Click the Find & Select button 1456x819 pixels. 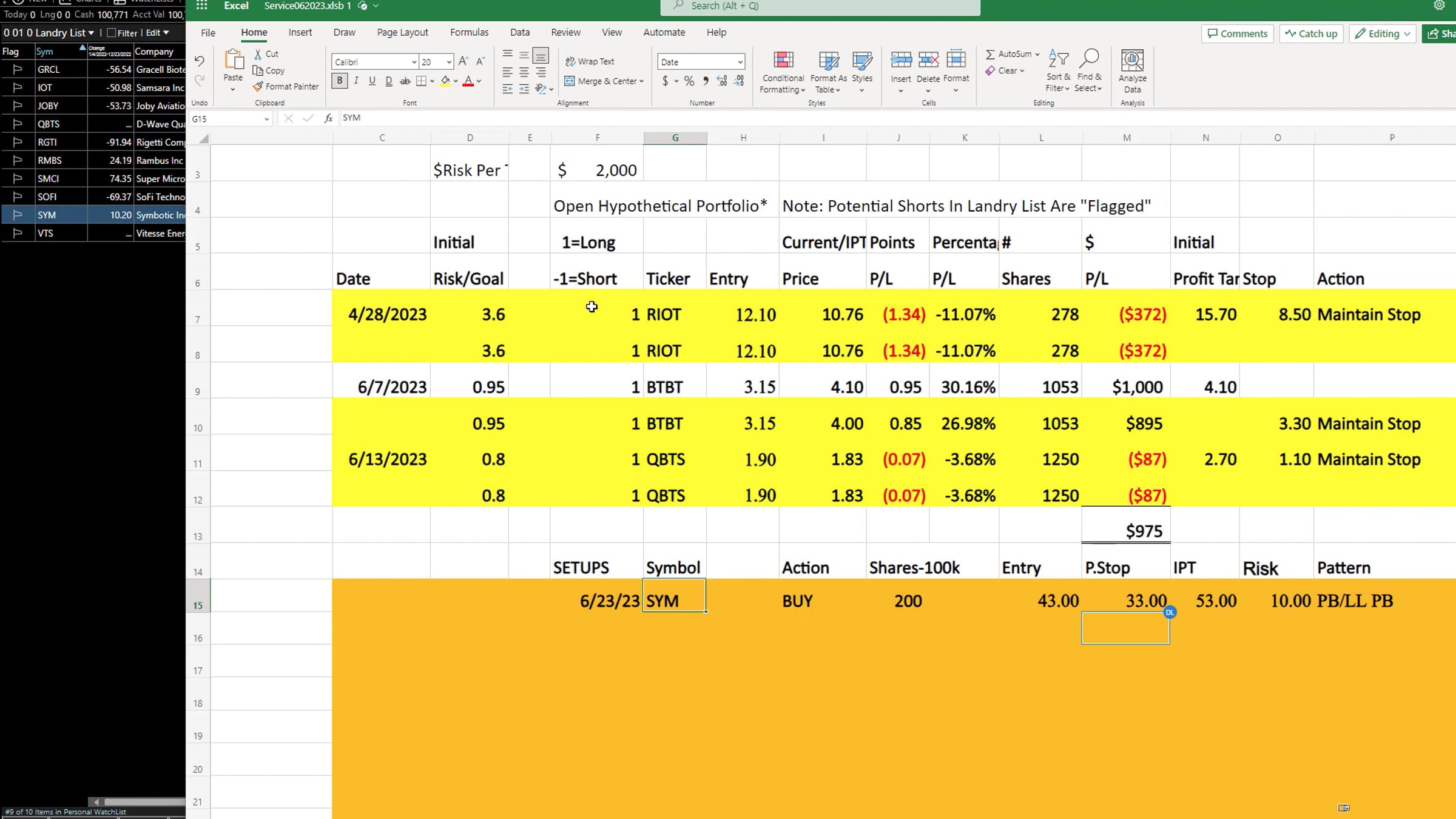click(x=1089, y=71)
